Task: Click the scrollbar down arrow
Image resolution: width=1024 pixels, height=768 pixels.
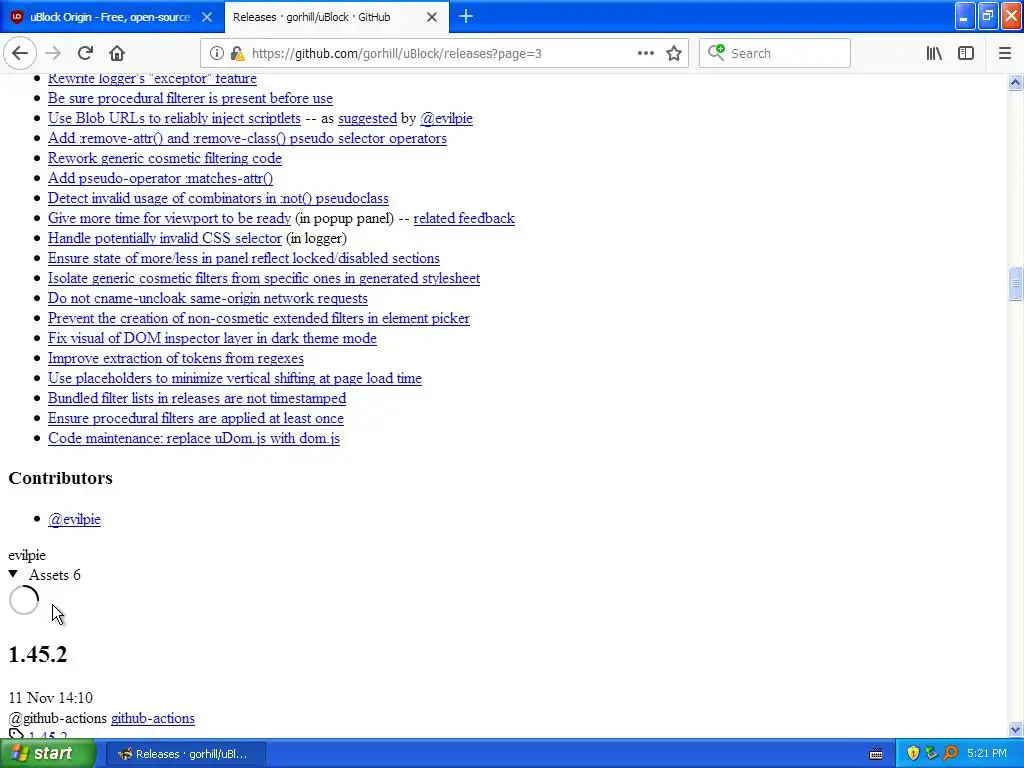Action: (x=1015, y=729)
